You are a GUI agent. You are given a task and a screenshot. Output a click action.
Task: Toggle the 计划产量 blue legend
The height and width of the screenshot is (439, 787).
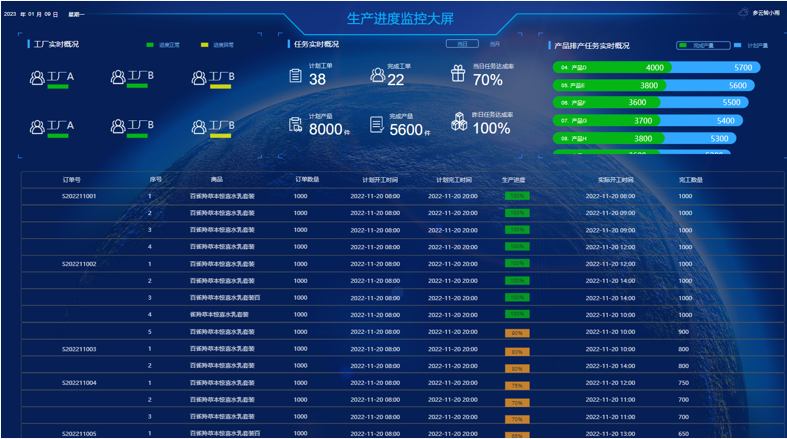pyautogui.click(x=750, y=45)
